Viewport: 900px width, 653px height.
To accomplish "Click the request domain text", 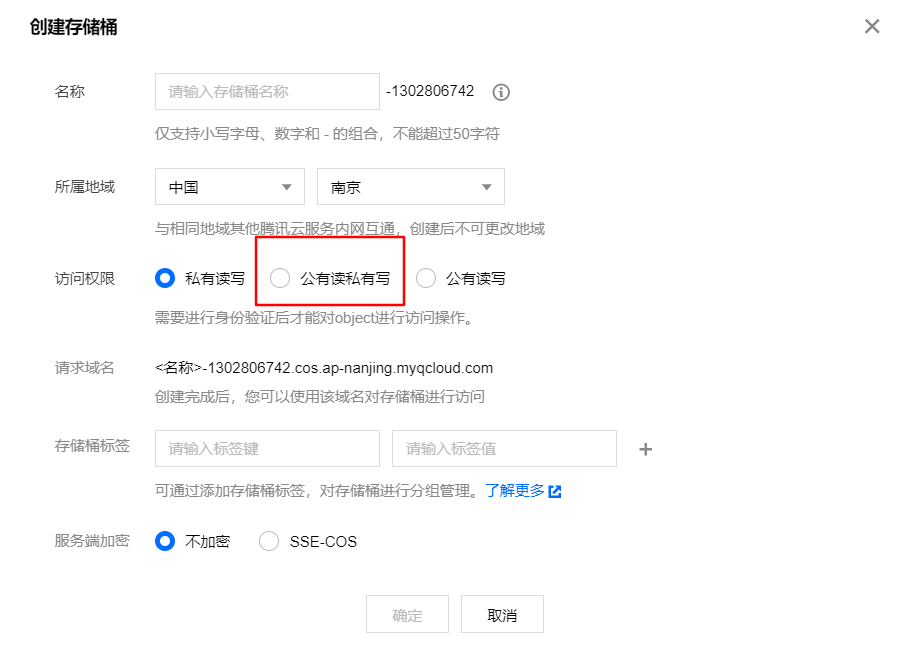I will pyautogui.click(x=324, y=368).
